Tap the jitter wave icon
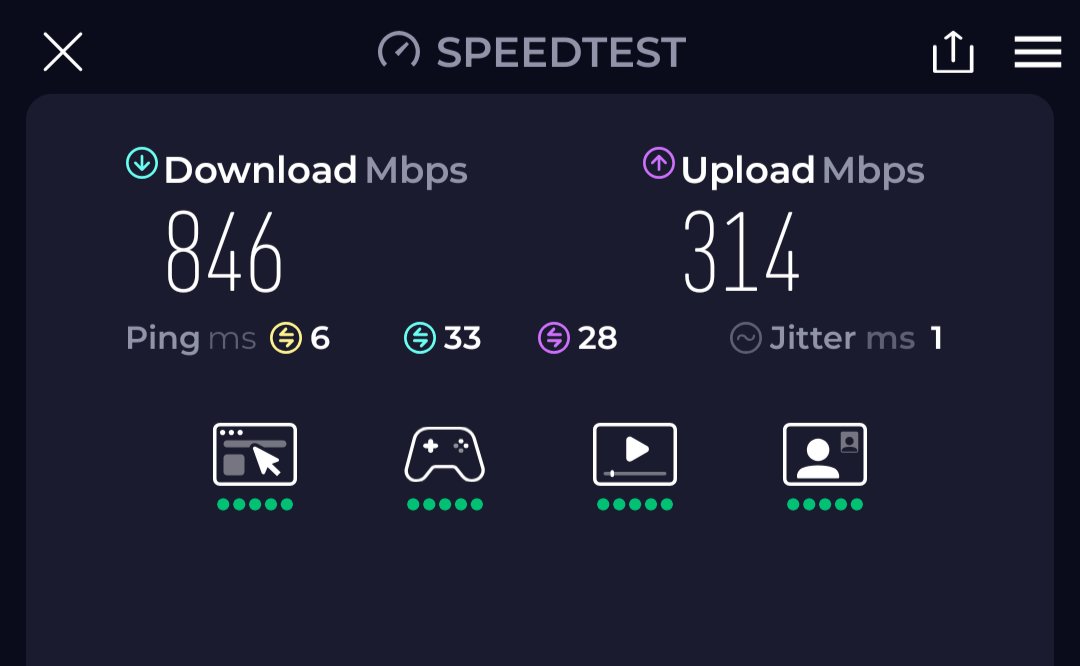The width and height of the screenshot is (1080, 666). pos(745,338)
